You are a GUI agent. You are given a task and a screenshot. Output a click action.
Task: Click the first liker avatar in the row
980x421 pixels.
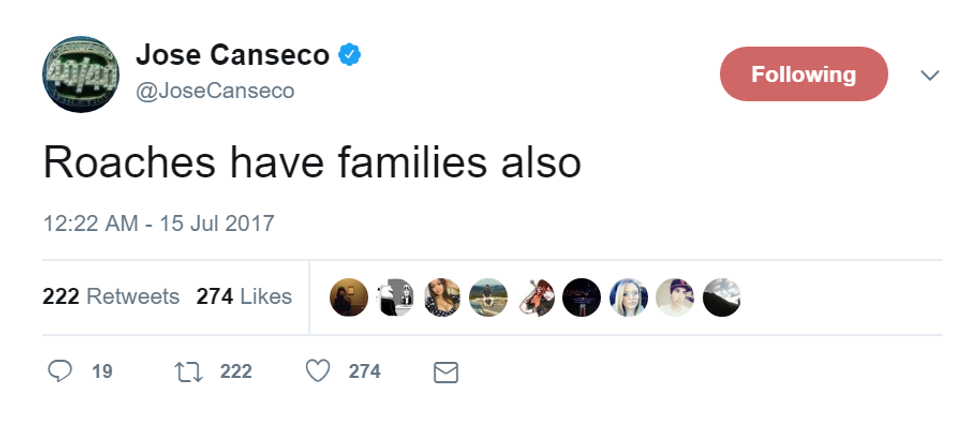(x=349, y=297)
